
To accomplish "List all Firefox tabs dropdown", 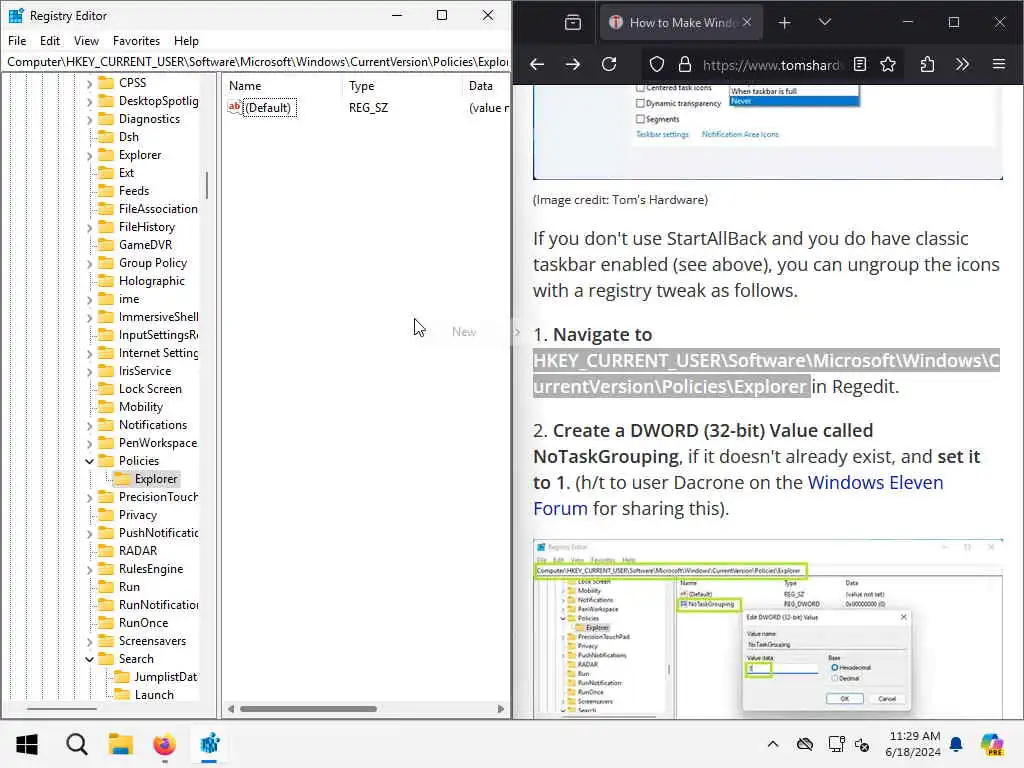I will 825,22.
